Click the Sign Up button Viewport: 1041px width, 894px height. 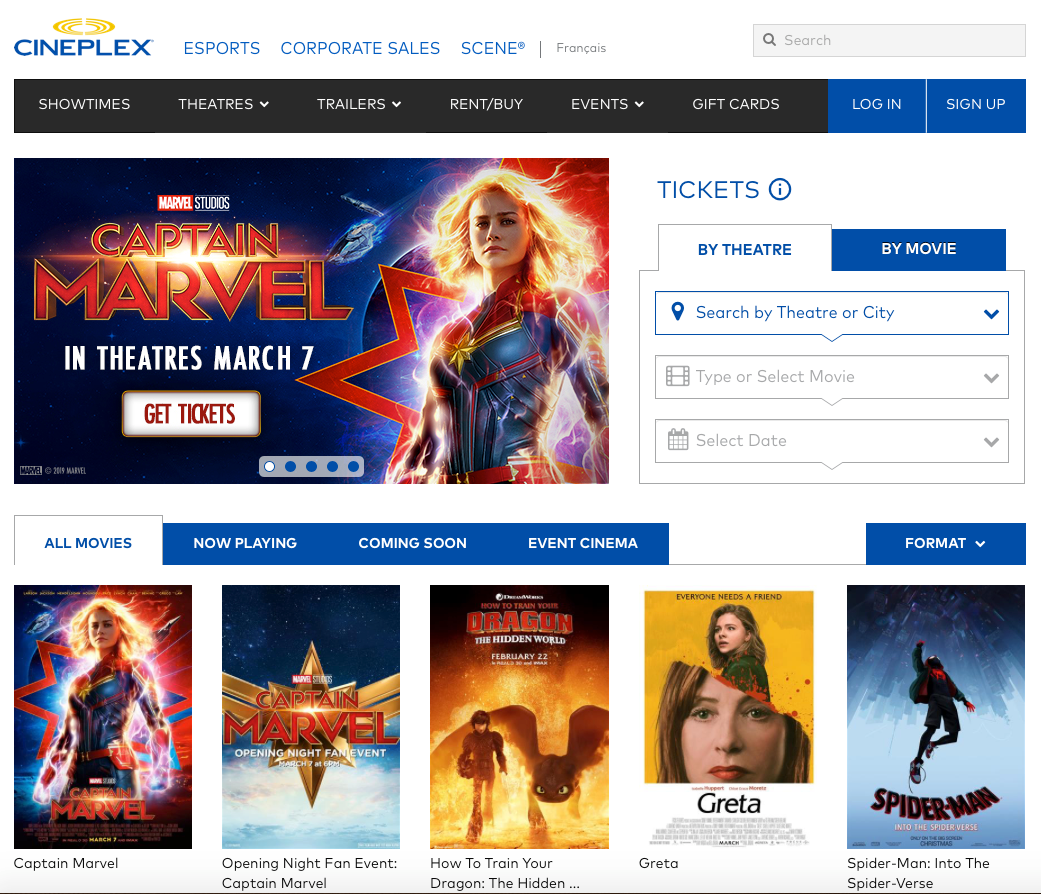[976, 104]
